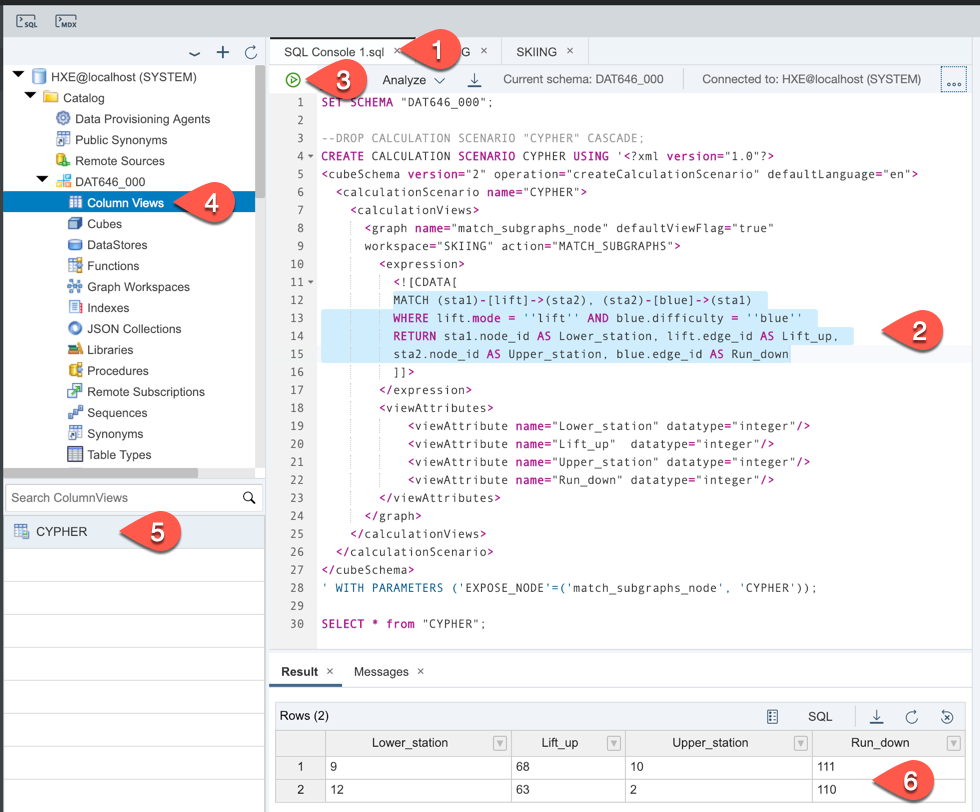Open the console more options menu
The width and height of the screenshot is (980, 812).
(x=954, y=80)
